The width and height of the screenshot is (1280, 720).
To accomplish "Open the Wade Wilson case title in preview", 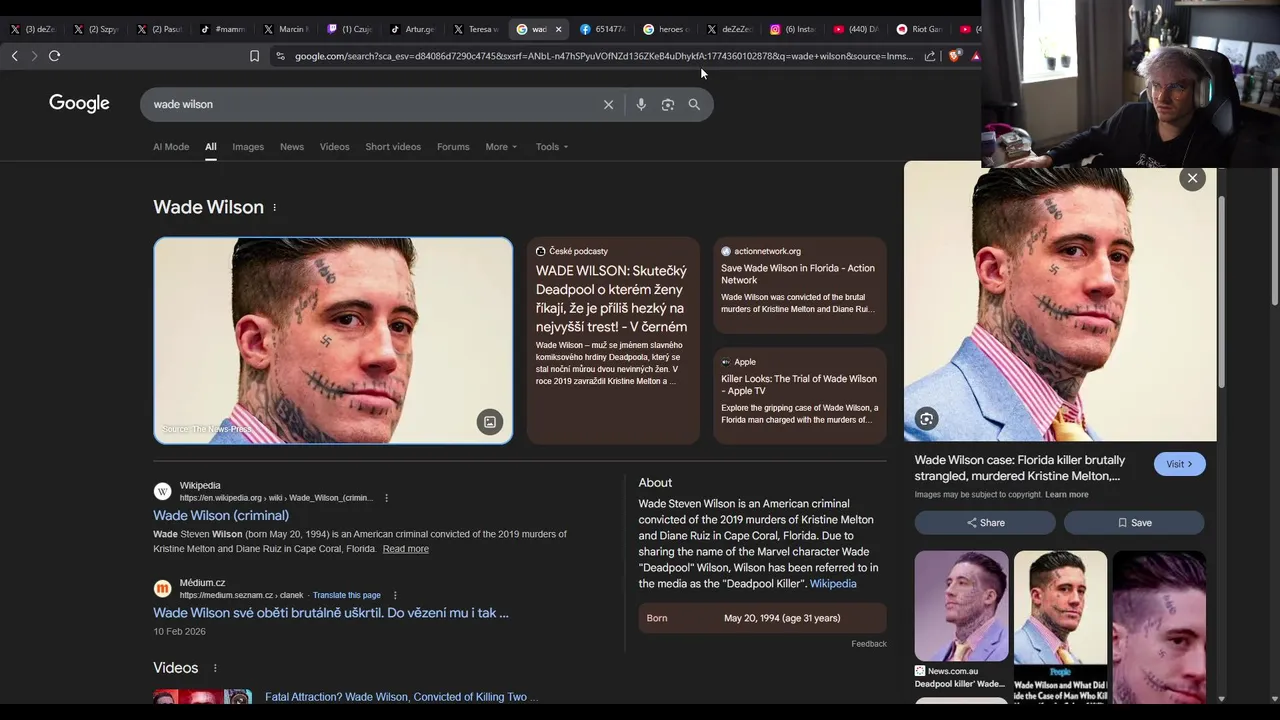I will point(1020,468).
